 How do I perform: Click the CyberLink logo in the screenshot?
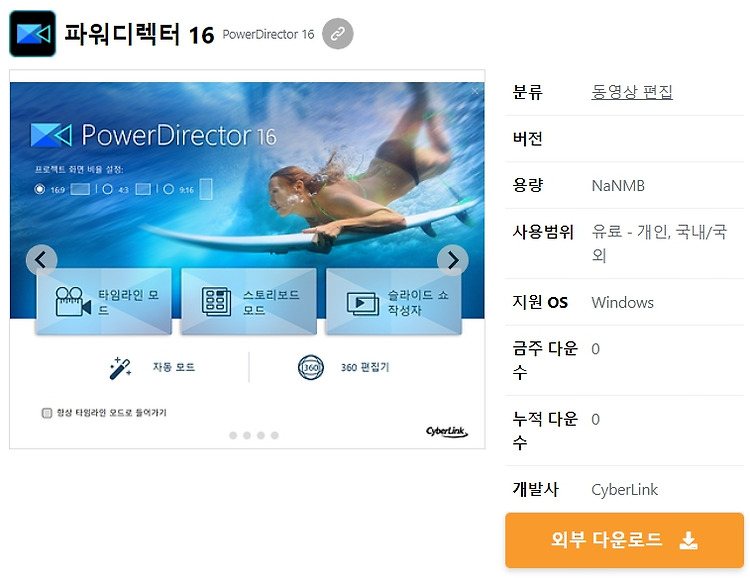447,432
